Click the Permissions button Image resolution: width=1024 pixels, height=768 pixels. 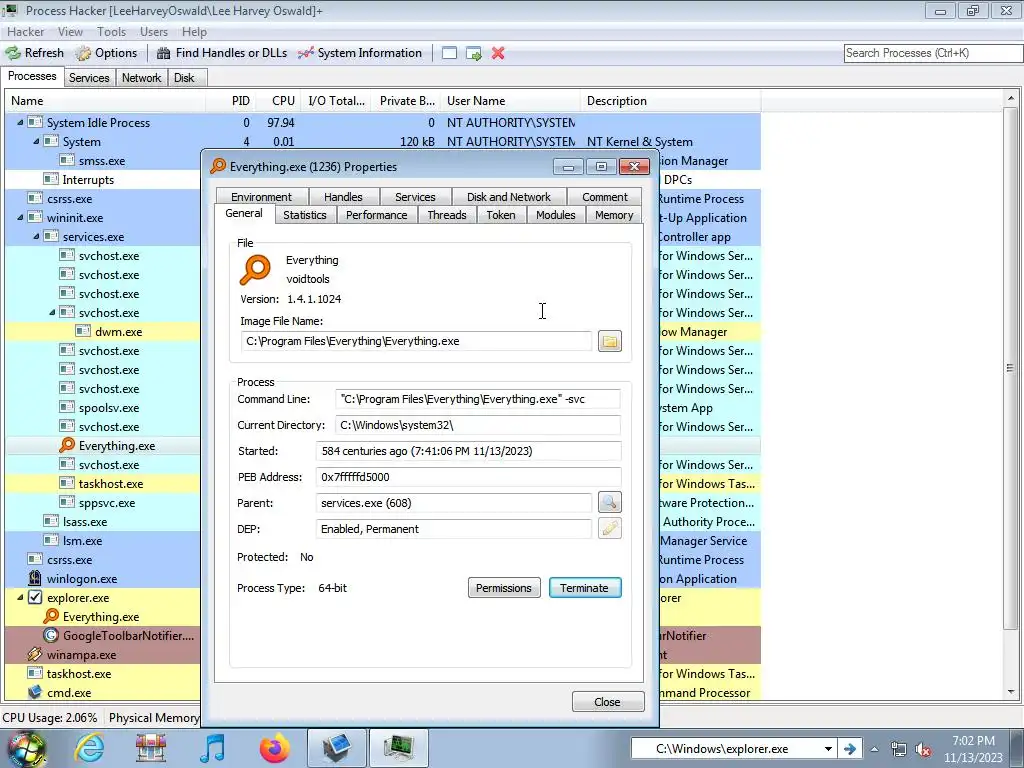click(x=504, y=588)
